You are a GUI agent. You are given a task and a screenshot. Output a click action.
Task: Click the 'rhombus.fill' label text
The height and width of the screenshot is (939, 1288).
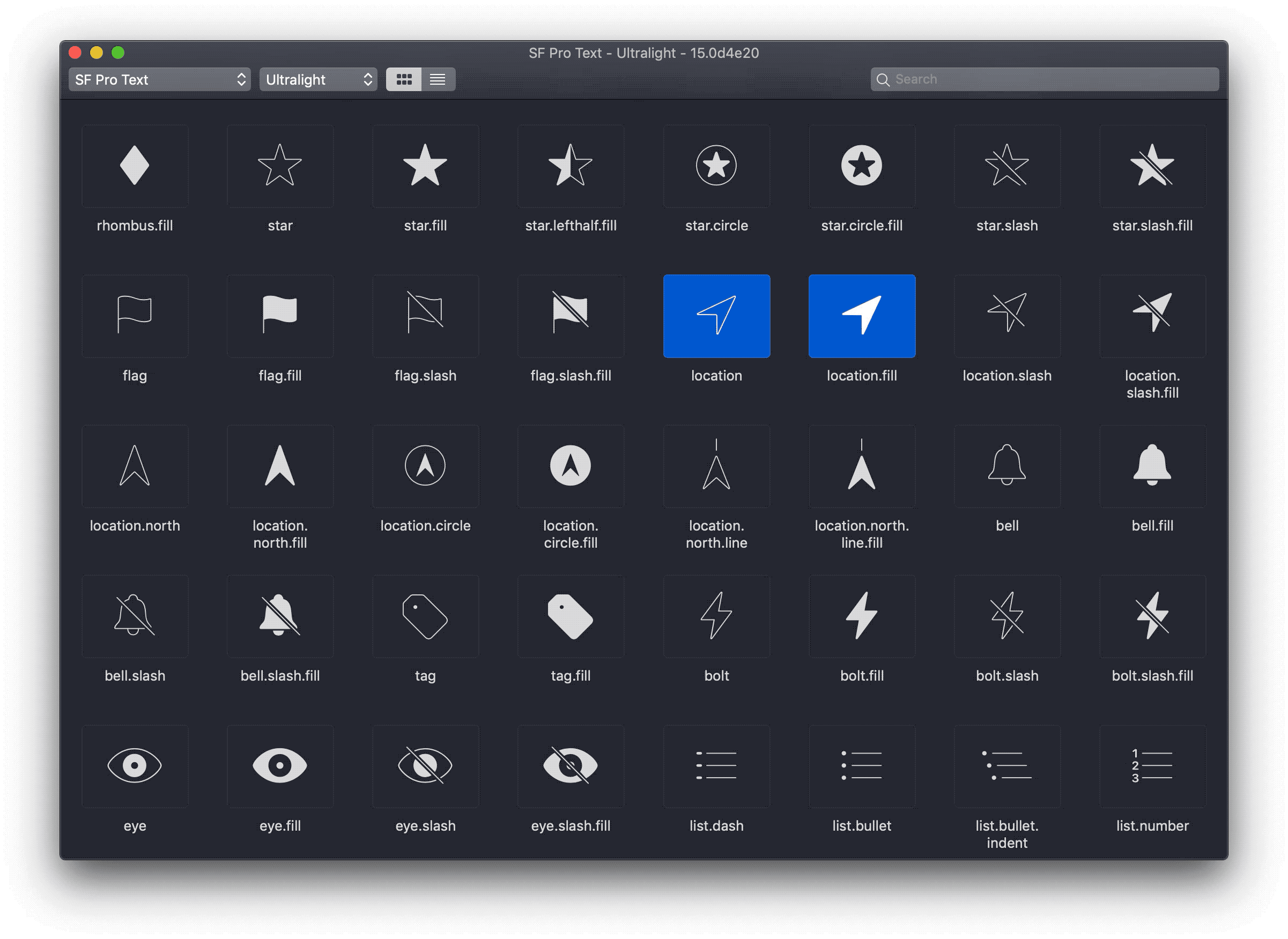135,226
